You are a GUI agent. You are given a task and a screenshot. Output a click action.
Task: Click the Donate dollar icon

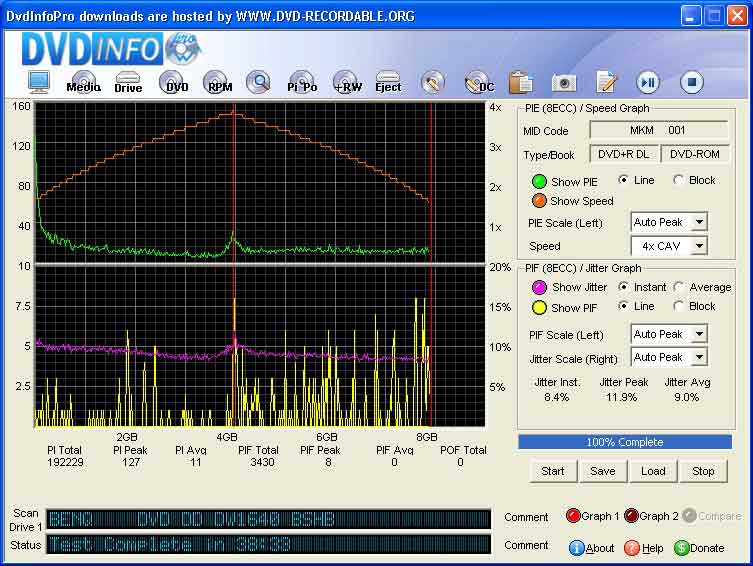[x=681, y=548]
